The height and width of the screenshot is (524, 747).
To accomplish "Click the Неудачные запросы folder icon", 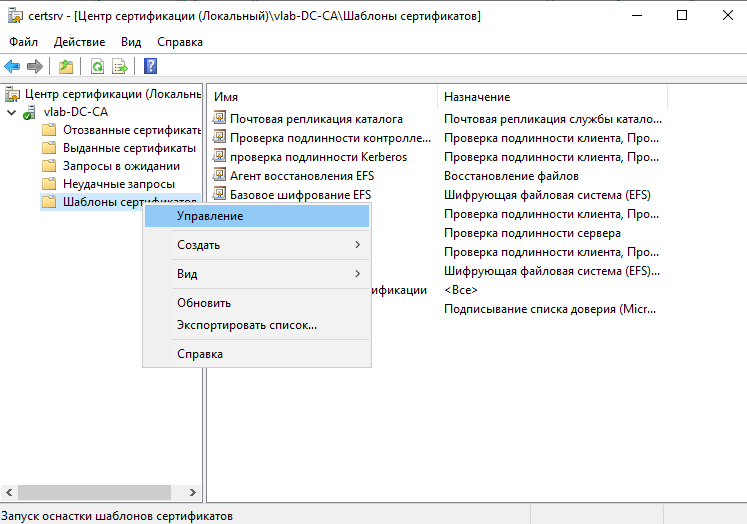I will click(x=49, y=184).
